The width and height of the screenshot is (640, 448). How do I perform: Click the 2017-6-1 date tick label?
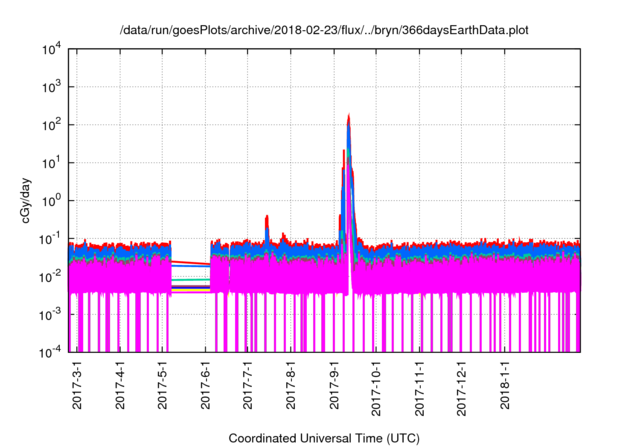[205, 384]
